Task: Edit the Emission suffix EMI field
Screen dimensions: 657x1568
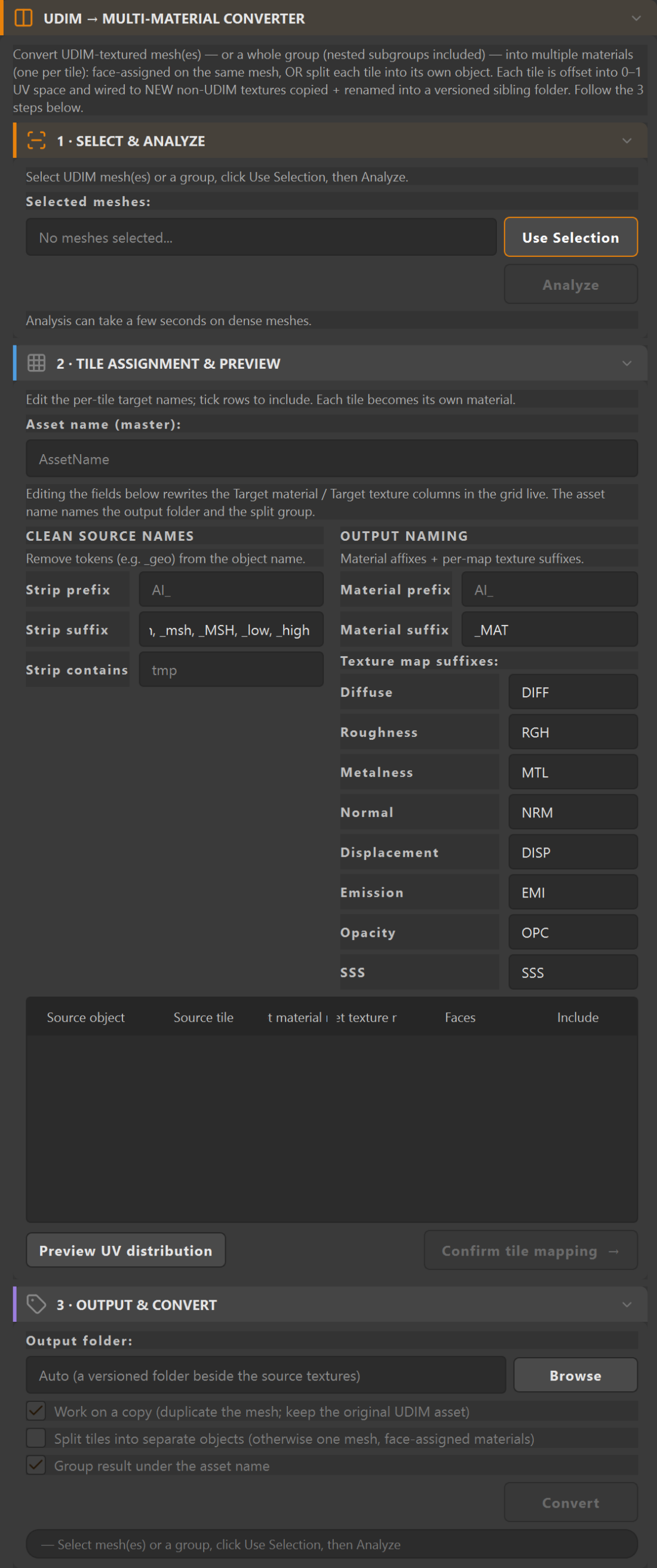Action: pyautogui.click(x=573, y=892)
